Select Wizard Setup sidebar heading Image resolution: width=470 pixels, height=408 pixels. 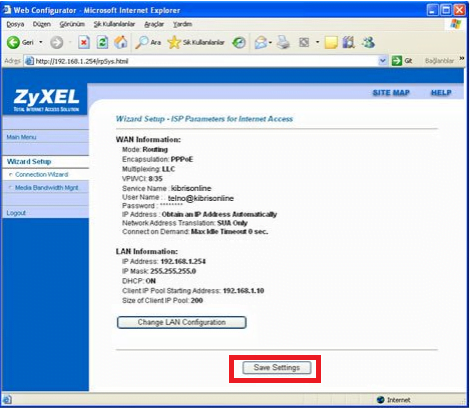click(x=29, y=162)
